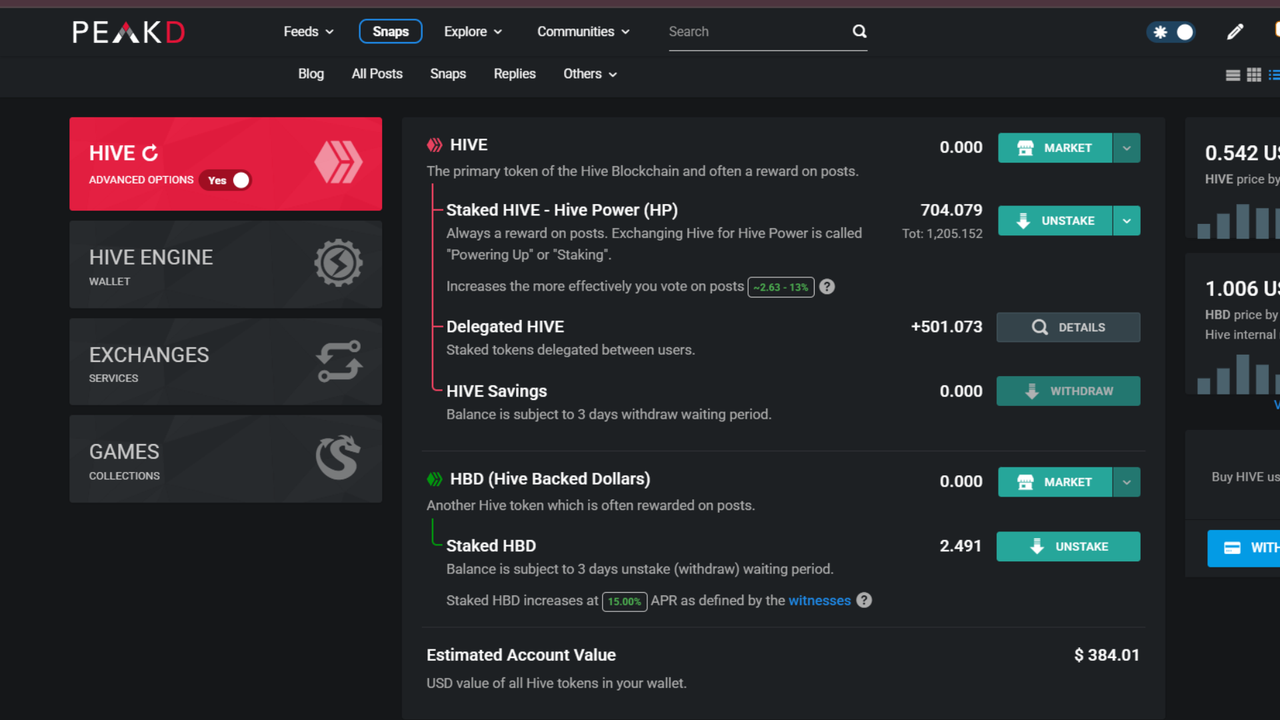
Task: Click Unstake for Staked HBD
Action: tap(1068, 547)
